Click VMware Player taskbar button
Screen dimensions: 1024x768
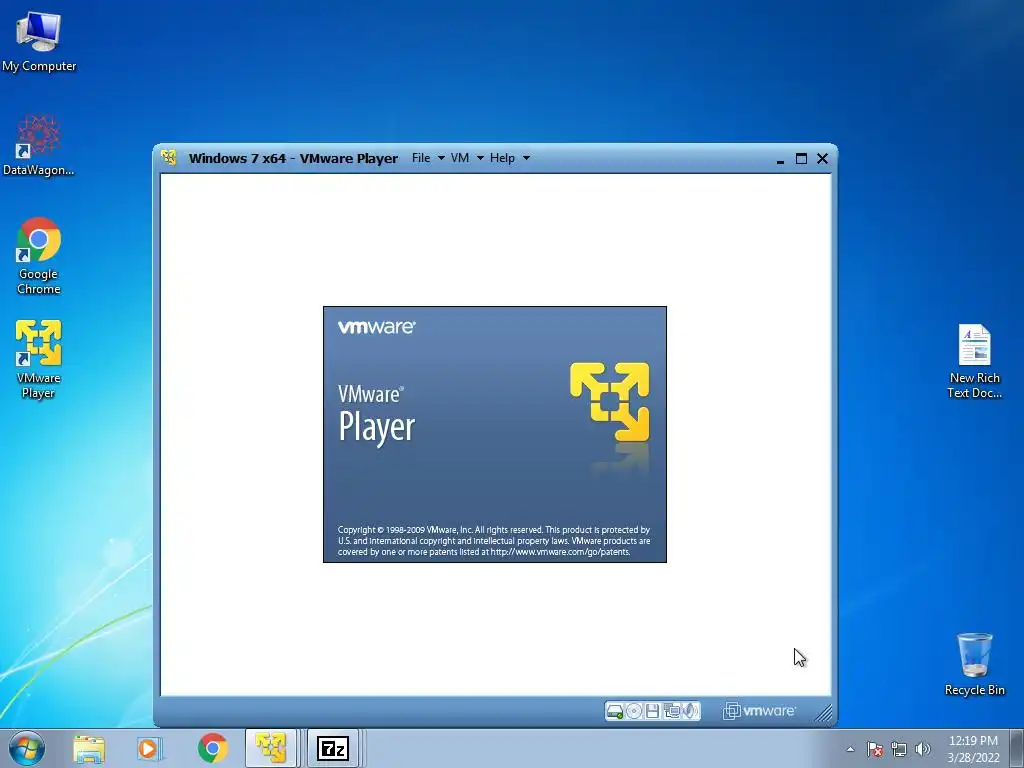272,748
